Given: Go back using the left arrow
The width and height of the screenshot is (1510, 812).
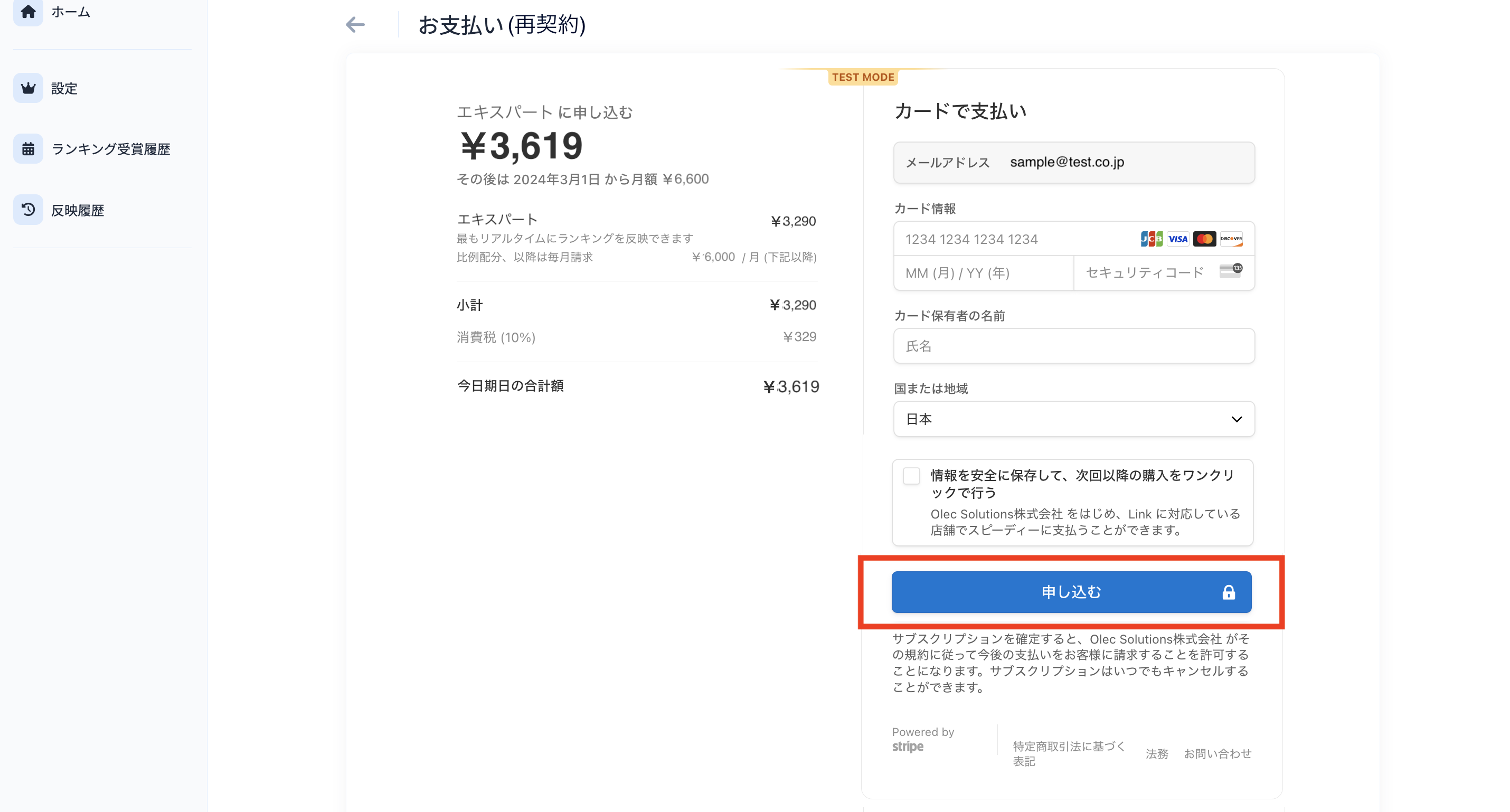Looking at the screenshot, I should coord(355,25).
